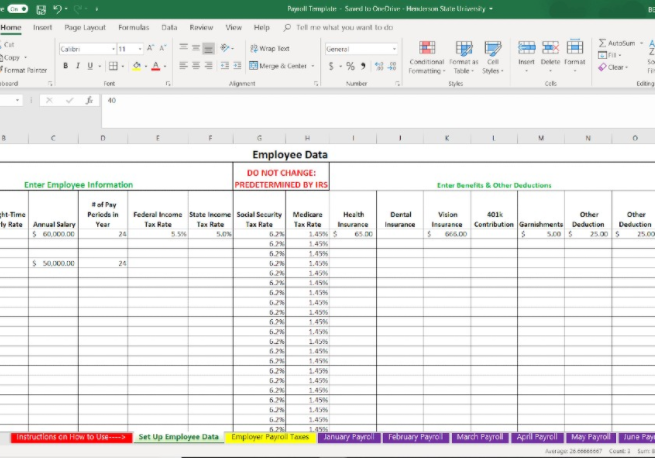Image resolution: width=655 pixels, height=458 pixels.
Task: Open font size 11 dropdown
Action: coord(140,49)
